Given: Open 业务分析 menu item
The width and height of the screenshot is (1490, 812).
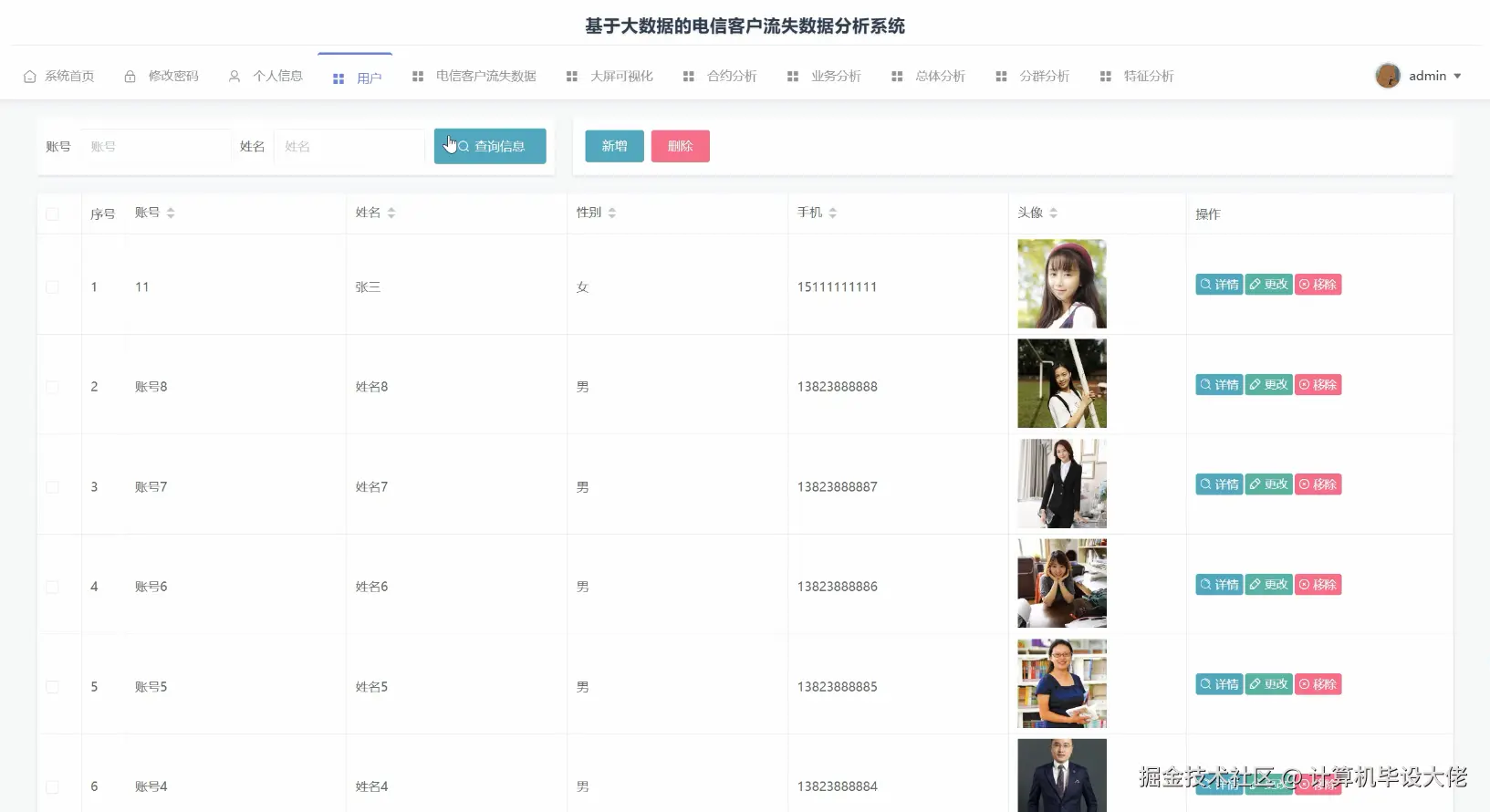Looking at the screenshot, I should tap(824, 77).
